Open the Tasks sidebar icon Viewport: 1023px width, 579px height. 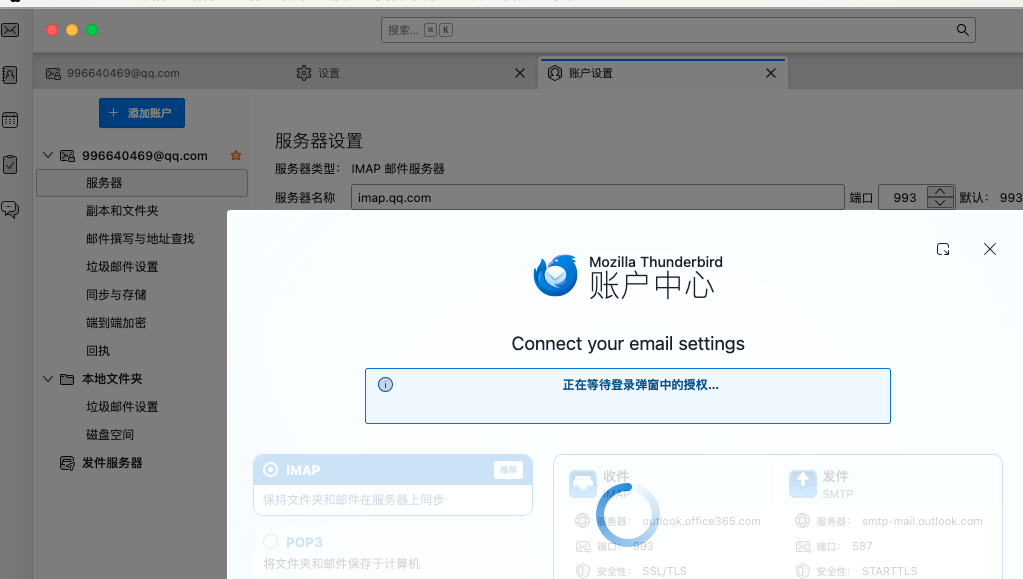[10, 164]
